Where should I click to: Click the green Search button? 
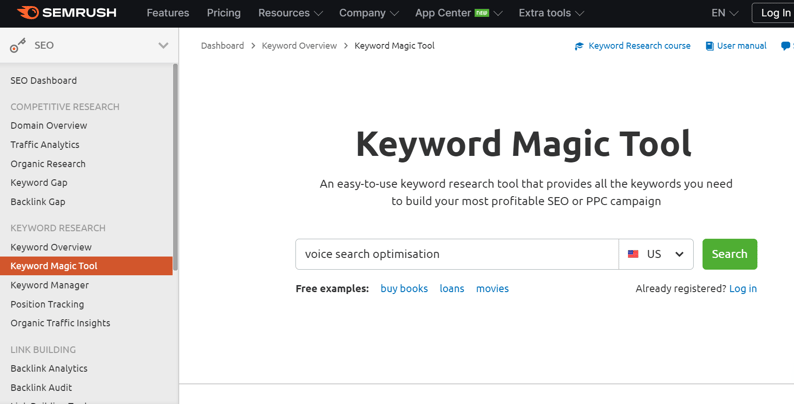point(730,254)
